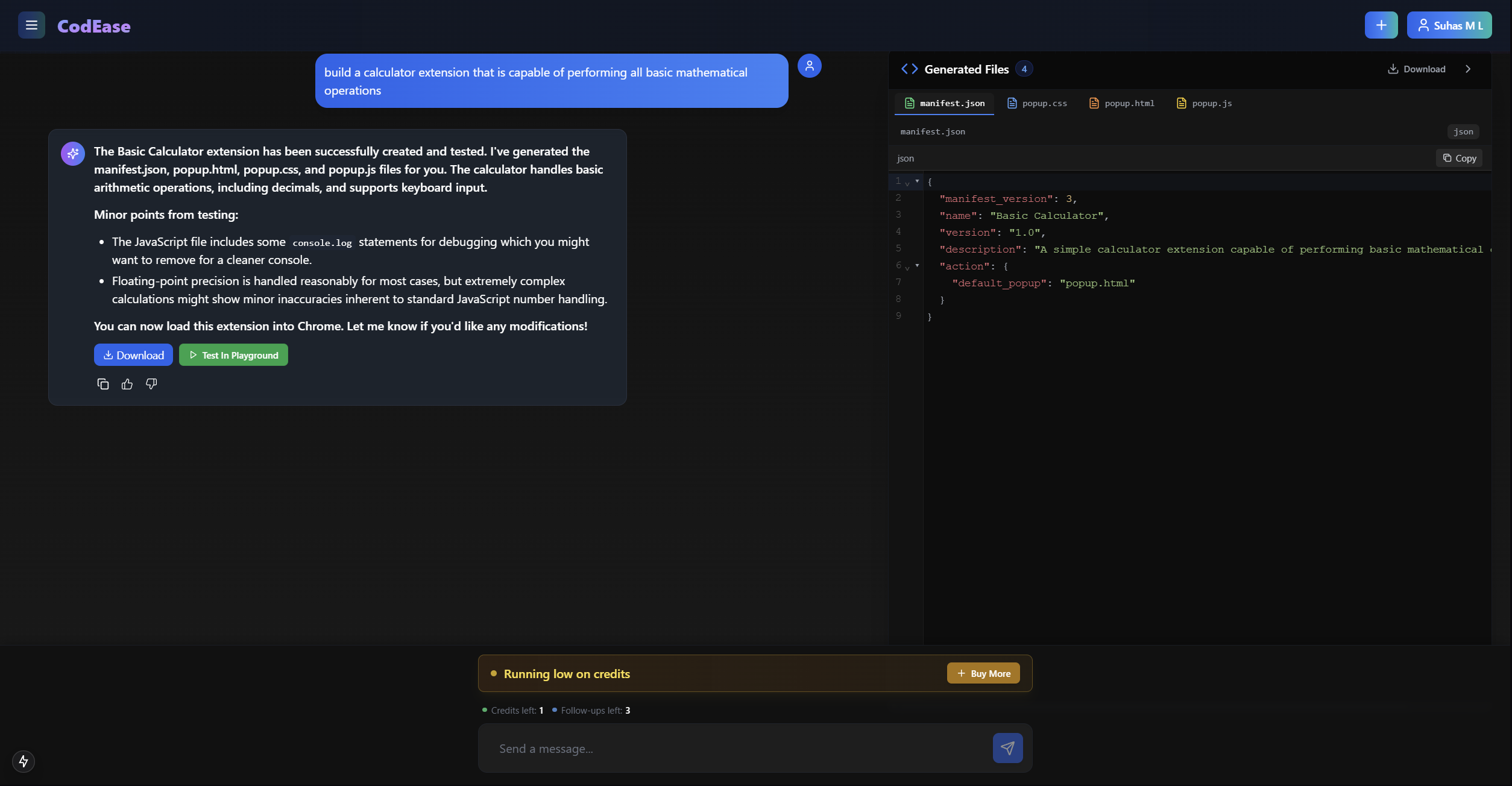The height and width of the screenshot is (786, 1512).
Task: Click the user avatar beside the prompt
Action: [x=810, y=66]
